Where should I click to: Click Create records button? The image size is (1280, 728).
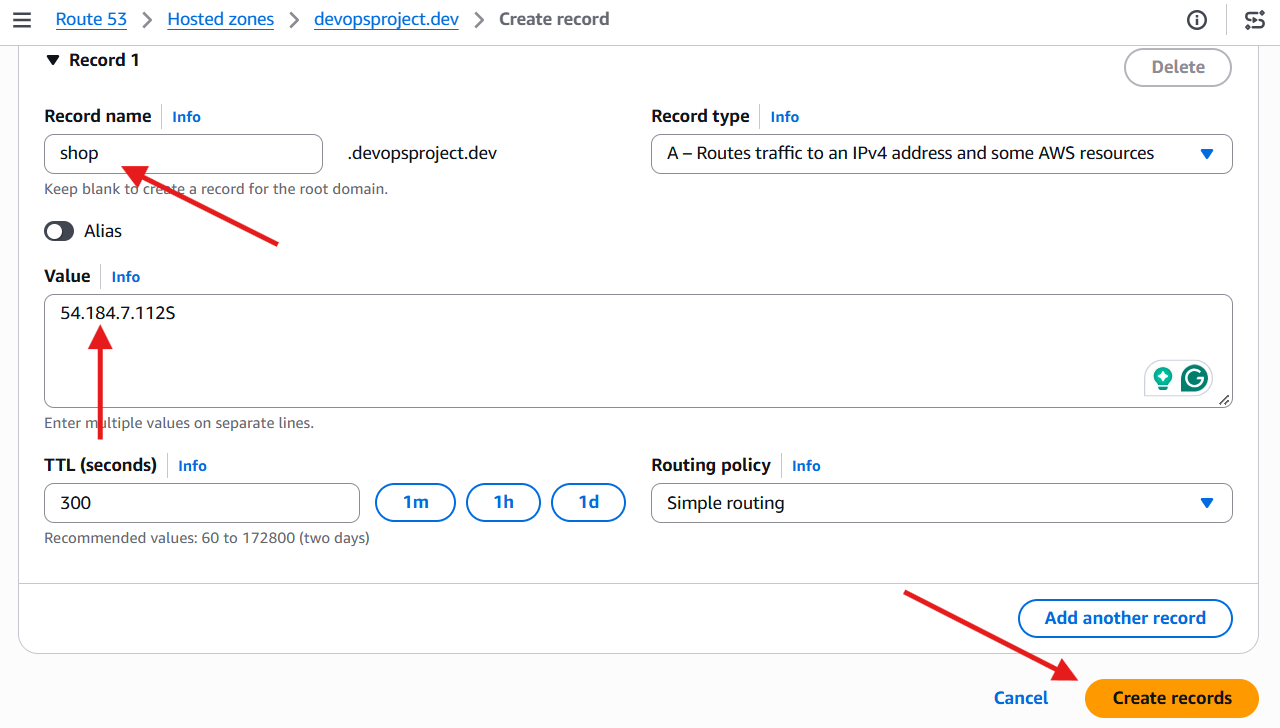pyautogui.click(x=1172, y=698)
